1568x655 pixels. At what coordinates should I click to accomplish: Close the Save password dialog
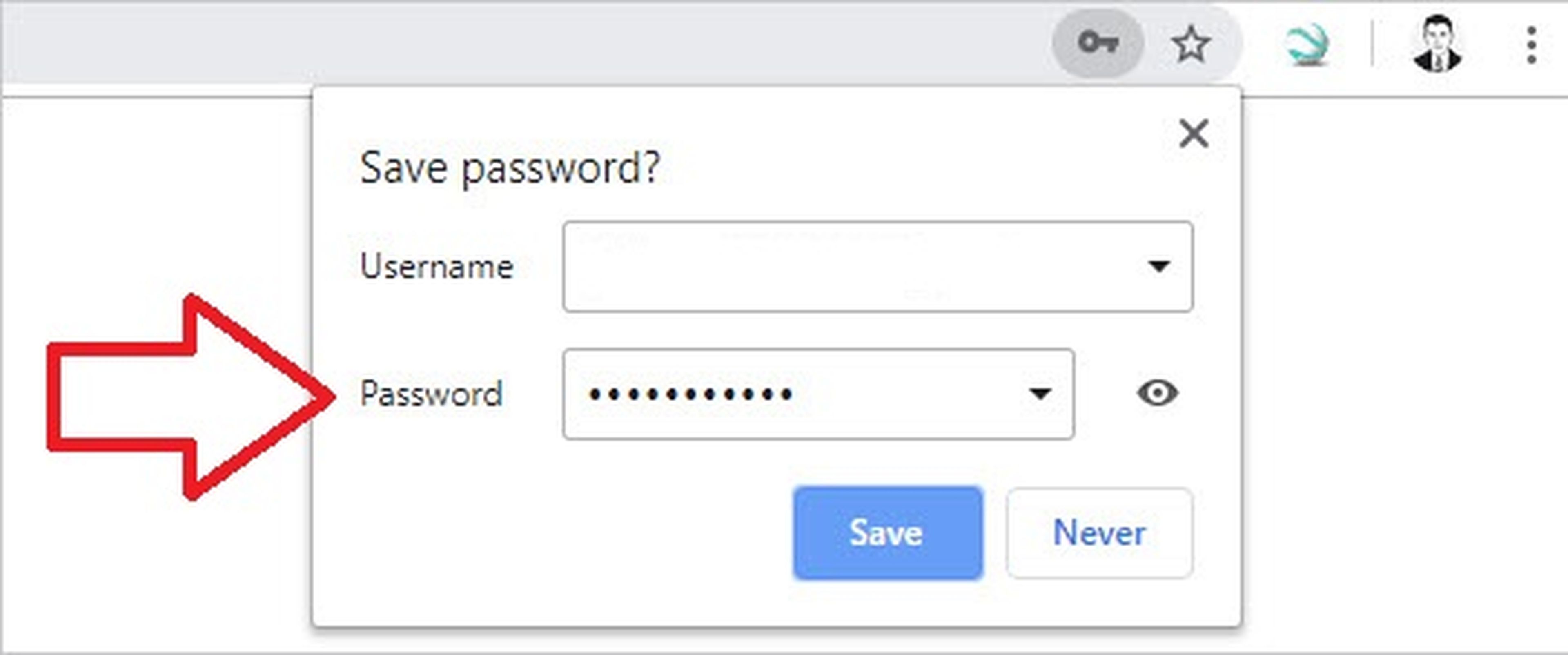tap(1193, 133)
